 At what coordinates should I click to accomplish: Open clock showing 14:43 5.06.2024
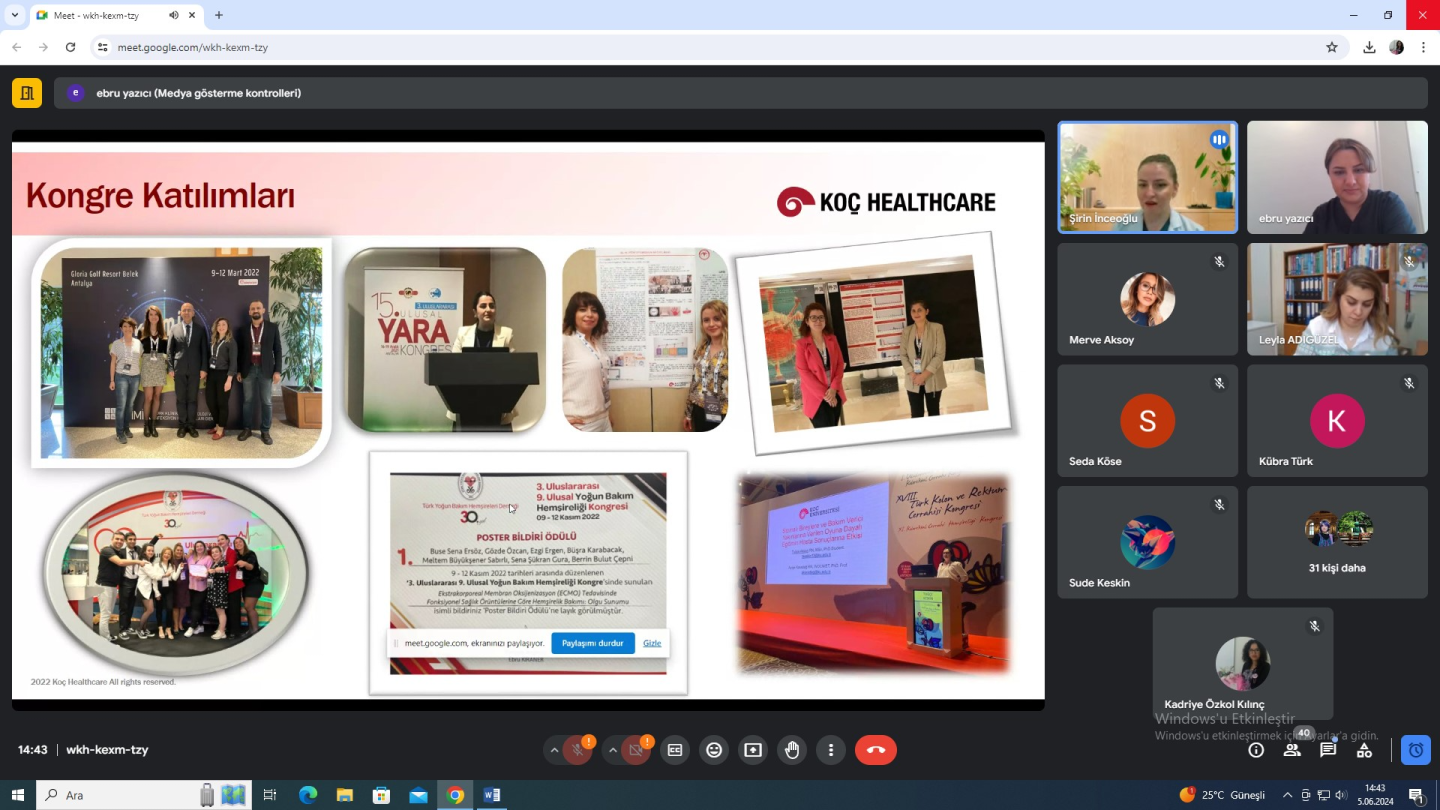coord(1375,795)
